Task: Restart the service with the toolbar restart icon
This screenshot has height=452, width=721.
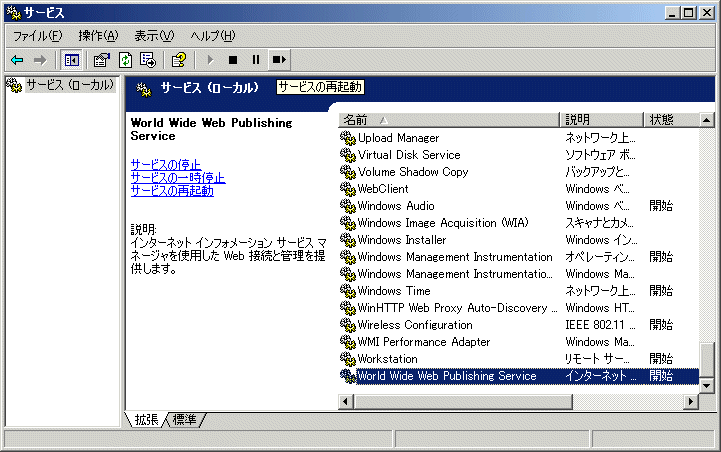Action: tap(279, 60)
